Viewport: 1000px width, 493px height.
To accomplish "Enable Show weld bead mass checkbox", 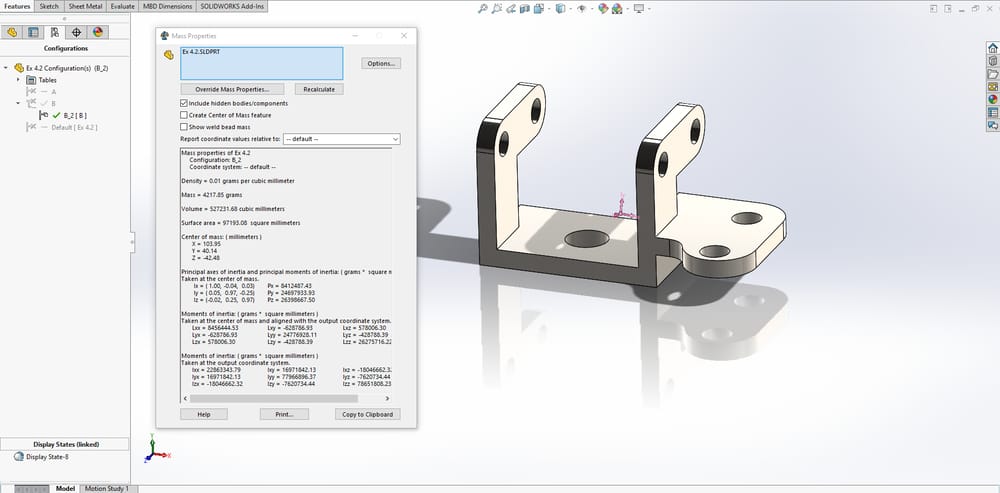I will (184, 127).
